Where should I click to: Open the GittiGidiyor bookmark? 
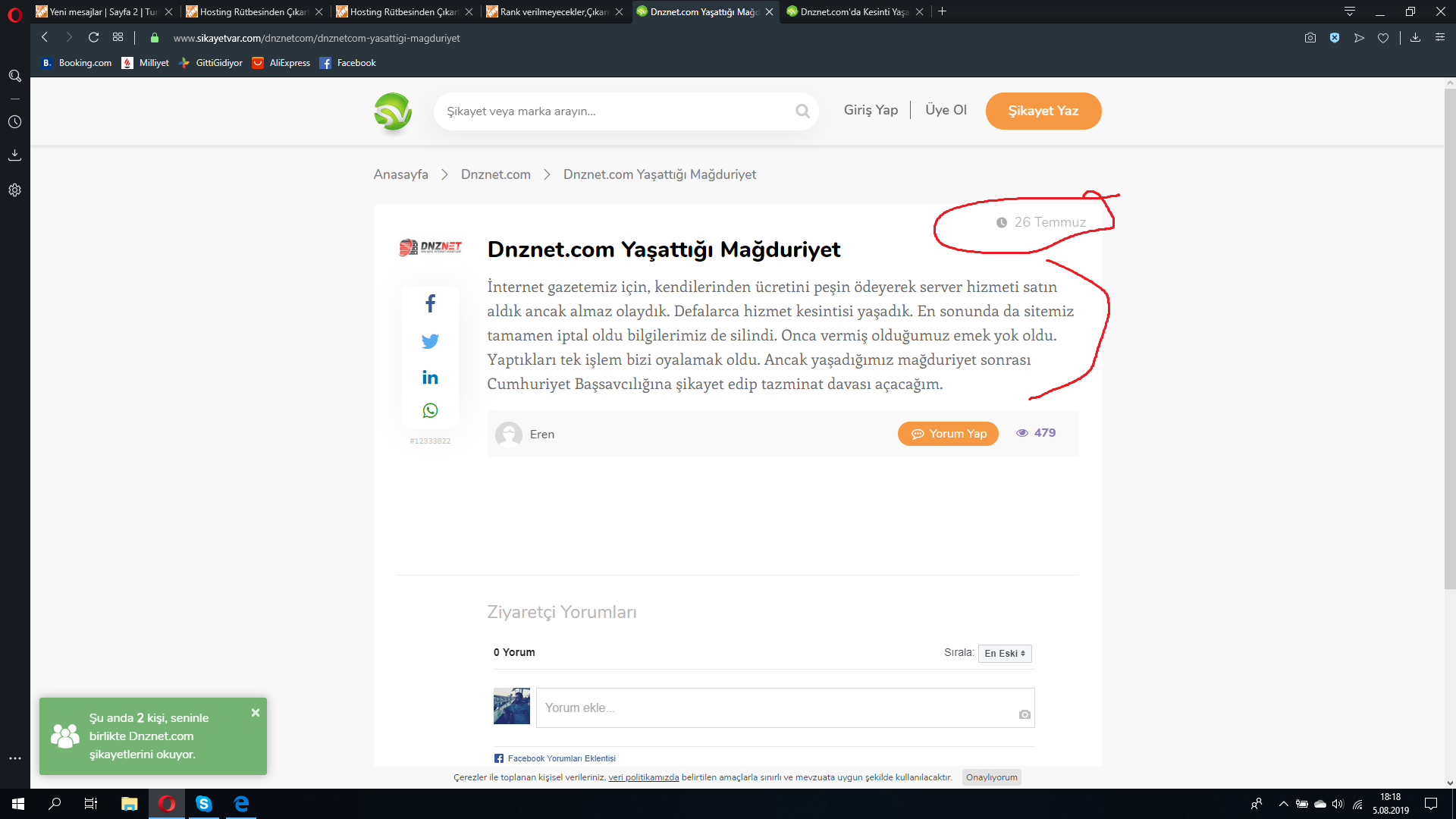click(211, 63)
